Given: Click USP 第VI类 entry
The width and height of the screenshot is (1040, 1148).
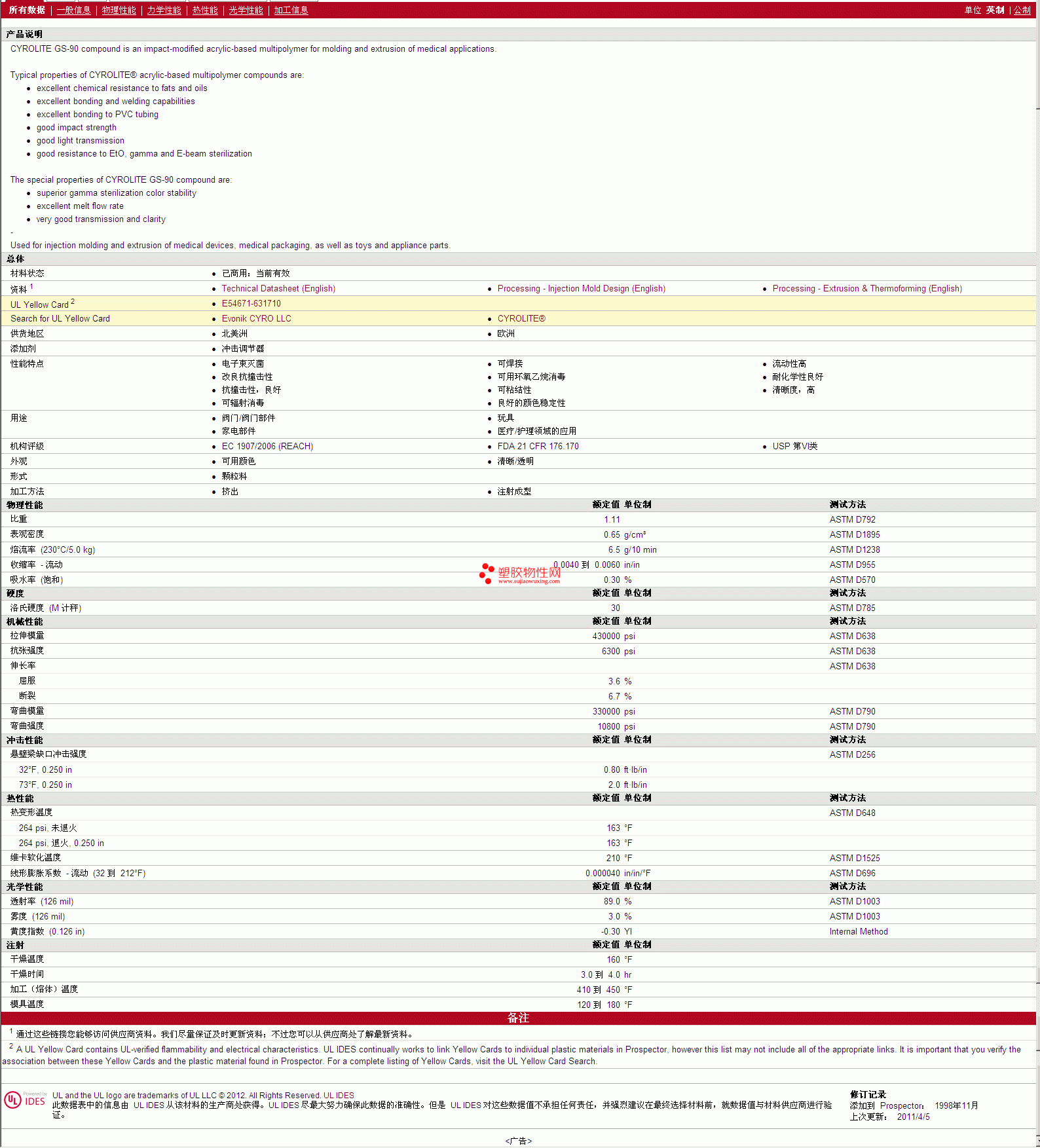Looking at the screenshot, I should click(795, 447).
